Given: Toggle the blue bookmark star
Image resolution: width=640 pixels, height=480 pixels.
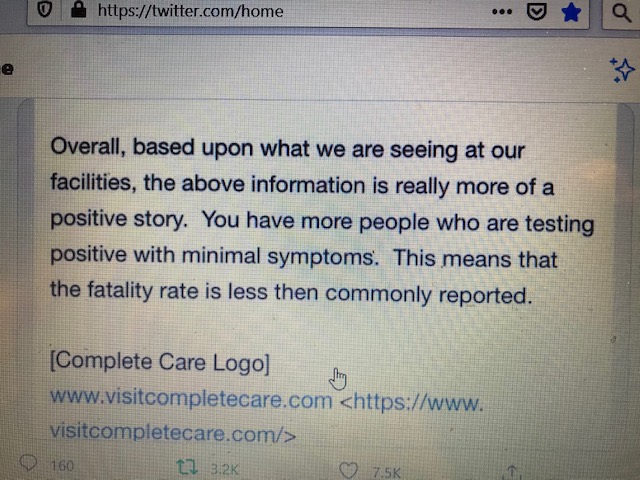Looking at the screenshot, I should coord(571,12).
